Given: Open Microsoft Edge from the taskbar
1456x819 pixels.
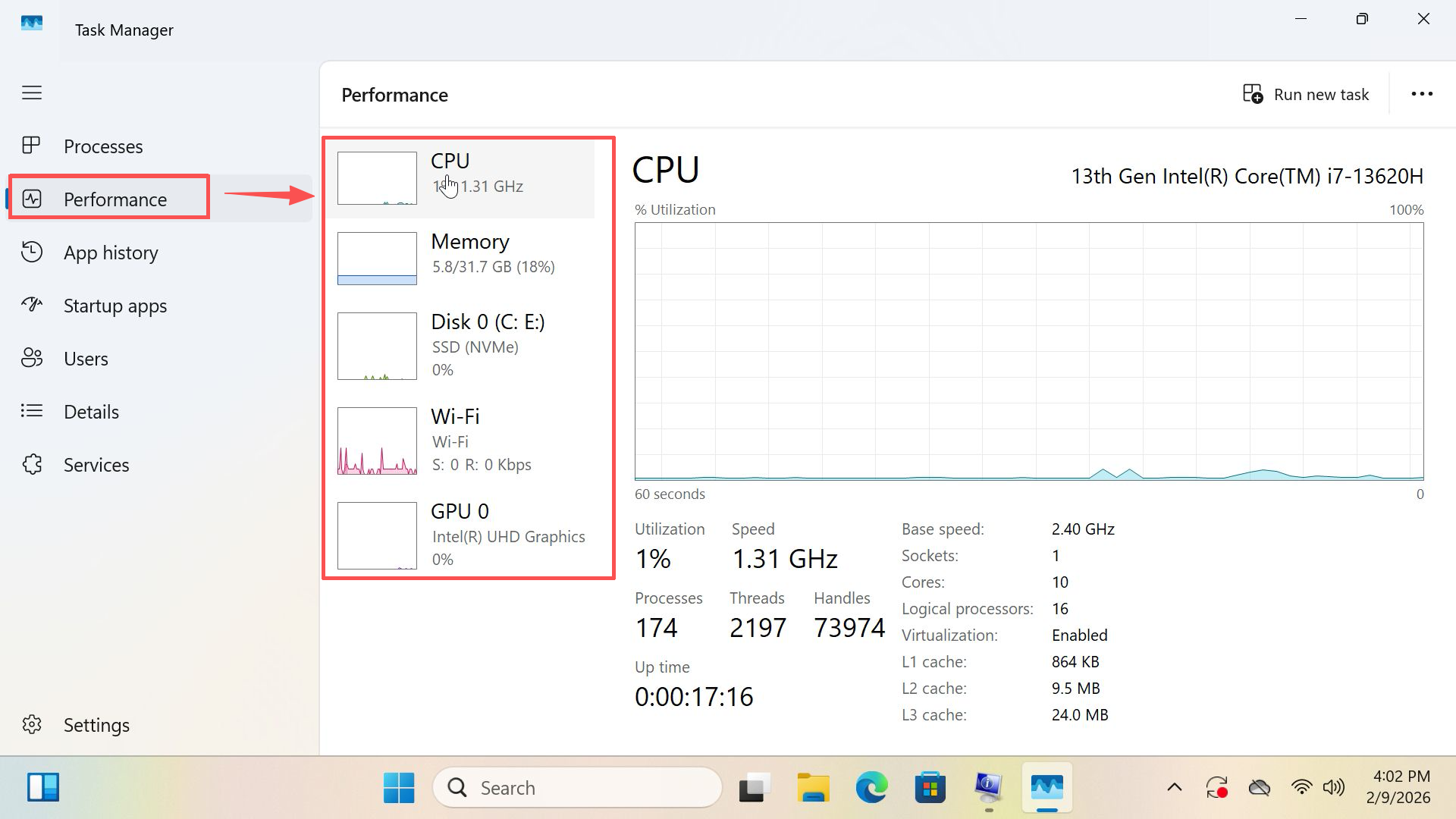Looking at the screenshot, I should pos(871,788).
